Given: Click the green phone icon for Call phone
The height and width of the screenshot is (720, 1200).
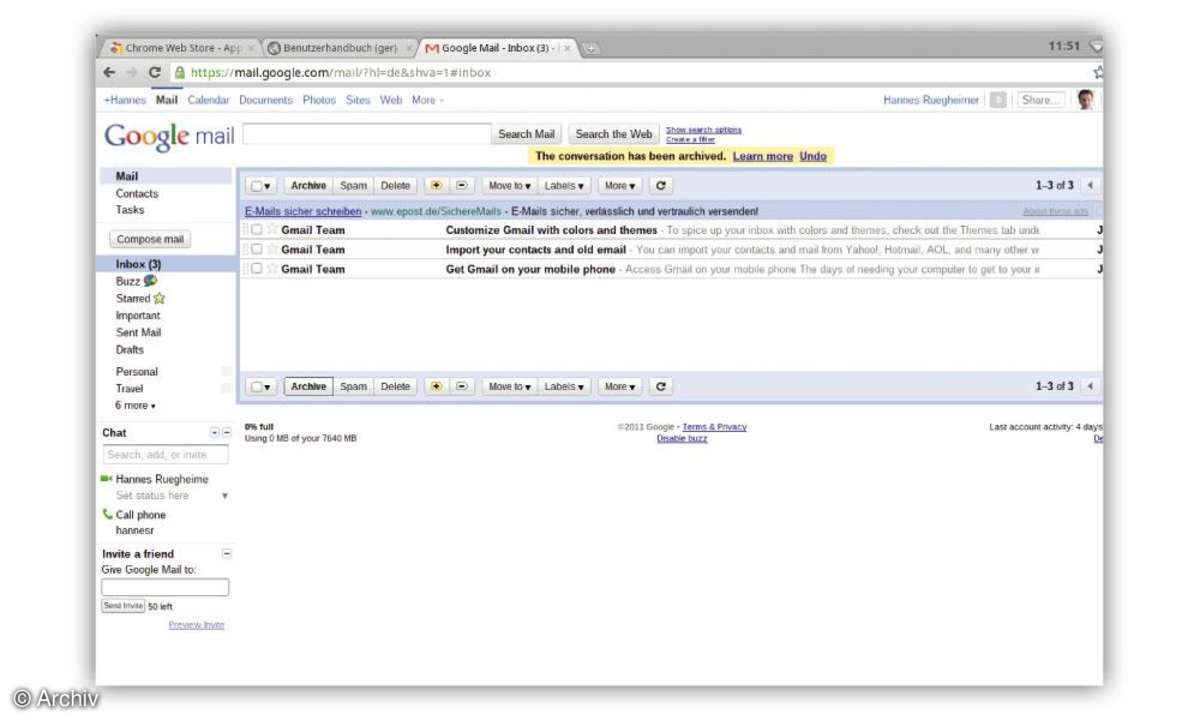Looking at the screenshot, I should click(x=107, y=515).
